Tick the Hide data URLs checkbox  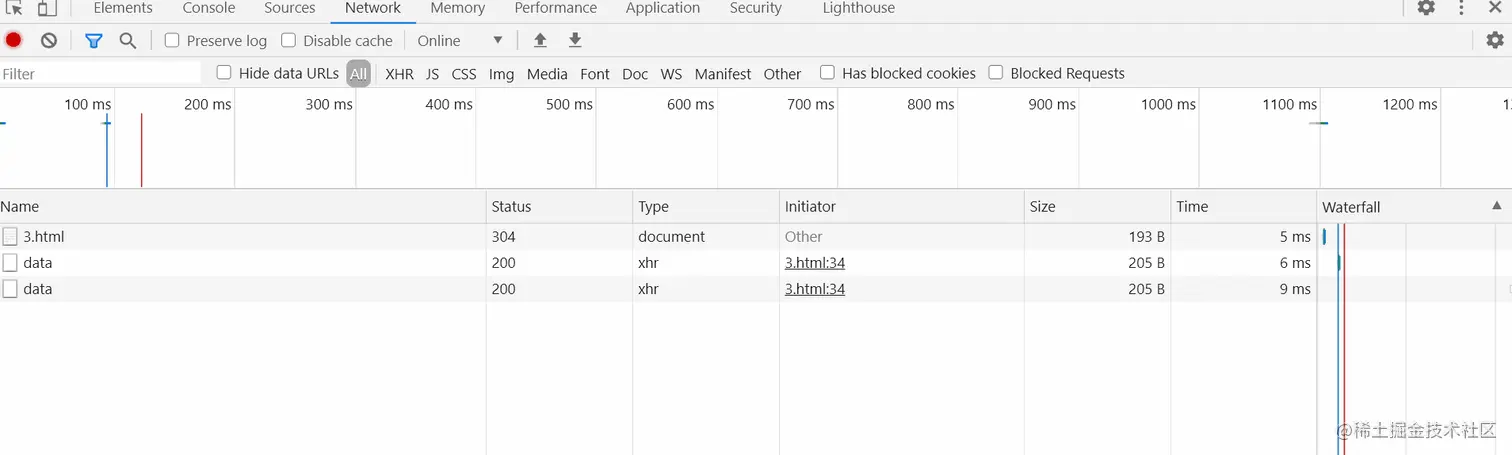224,72
